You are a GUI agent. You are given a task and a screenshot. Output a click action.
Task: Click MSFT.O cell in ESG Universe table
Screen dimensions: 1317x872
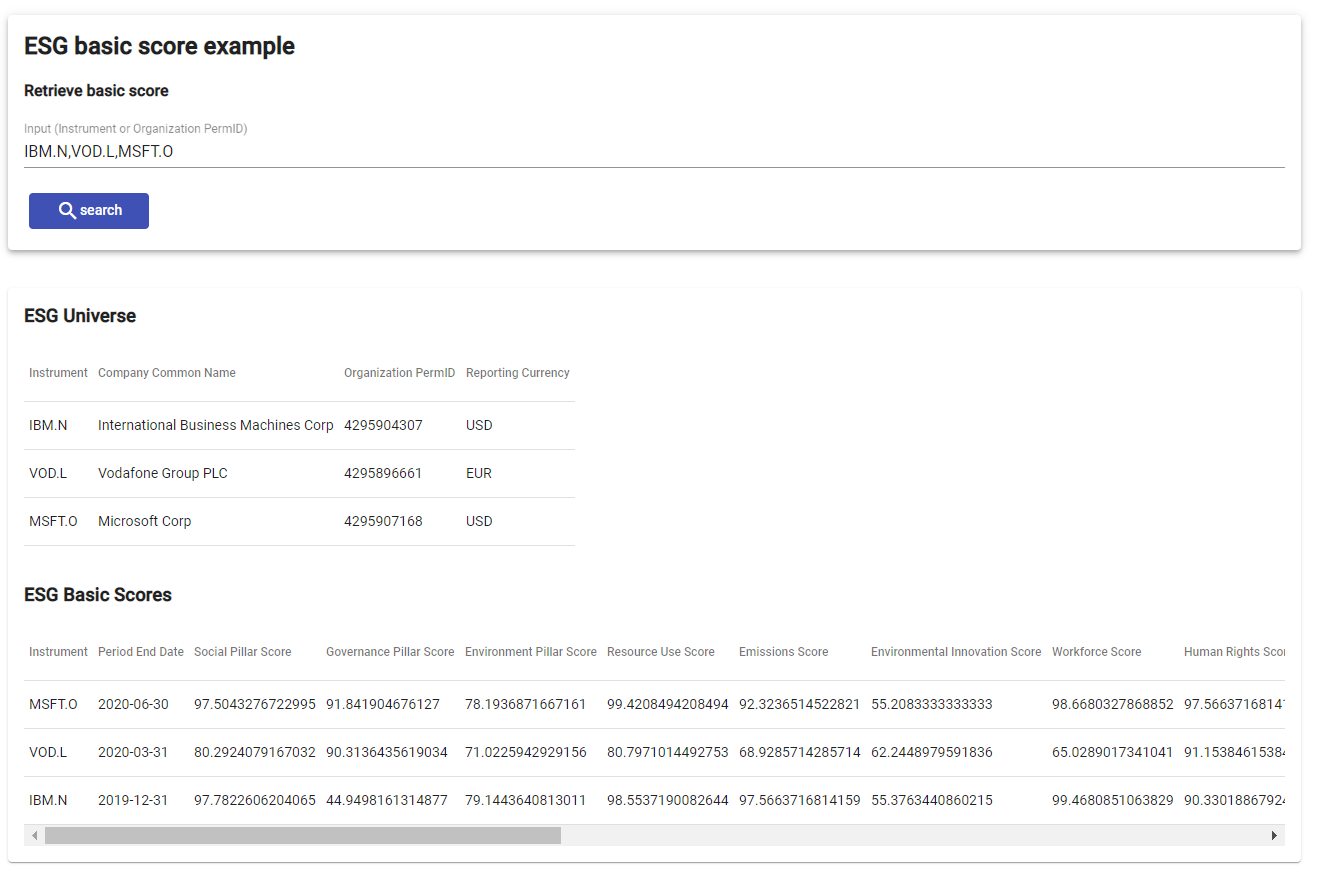[53, 521]
